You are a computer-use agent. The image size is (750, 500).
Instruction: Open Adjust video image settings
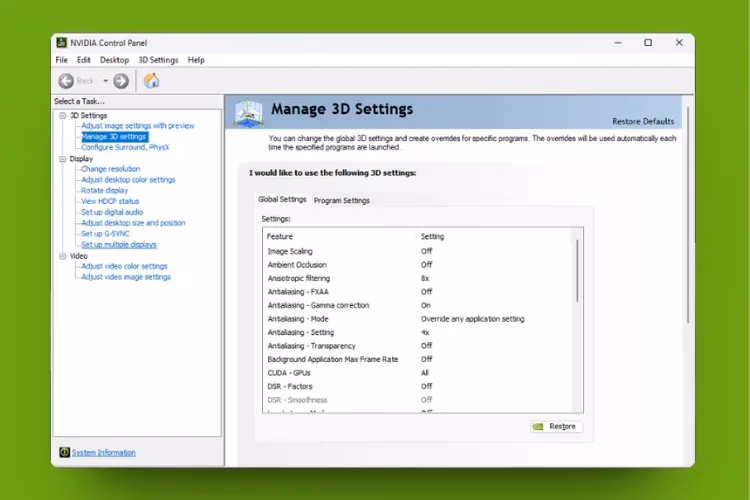pos(126,277)
